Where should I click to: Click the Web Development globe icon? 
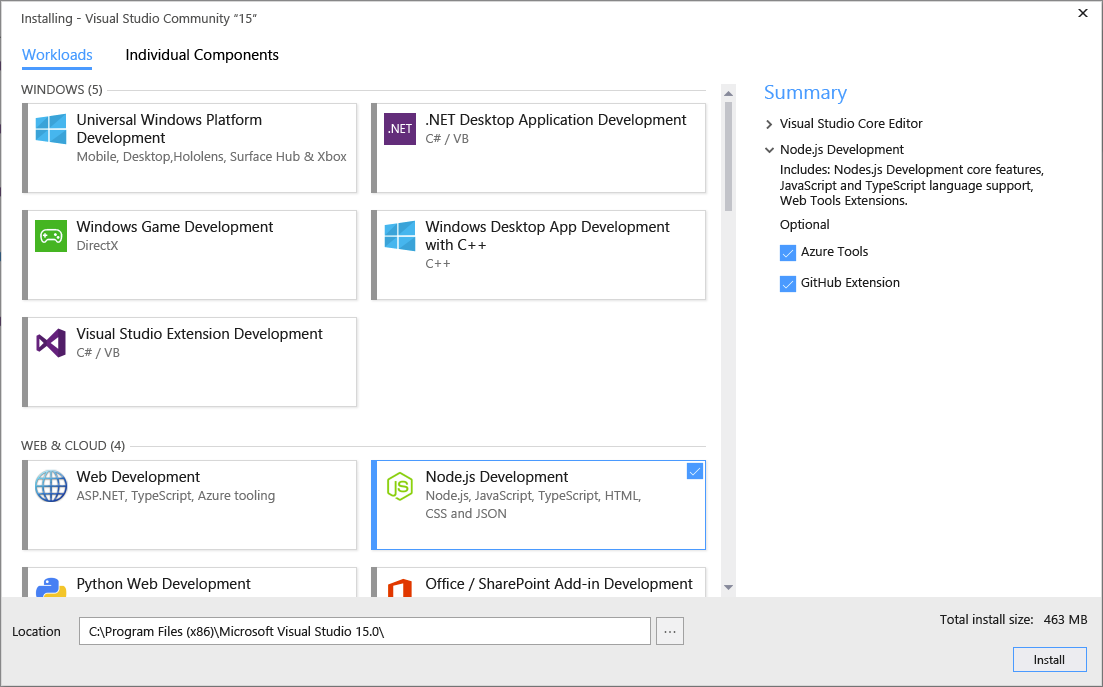(51, 486)
